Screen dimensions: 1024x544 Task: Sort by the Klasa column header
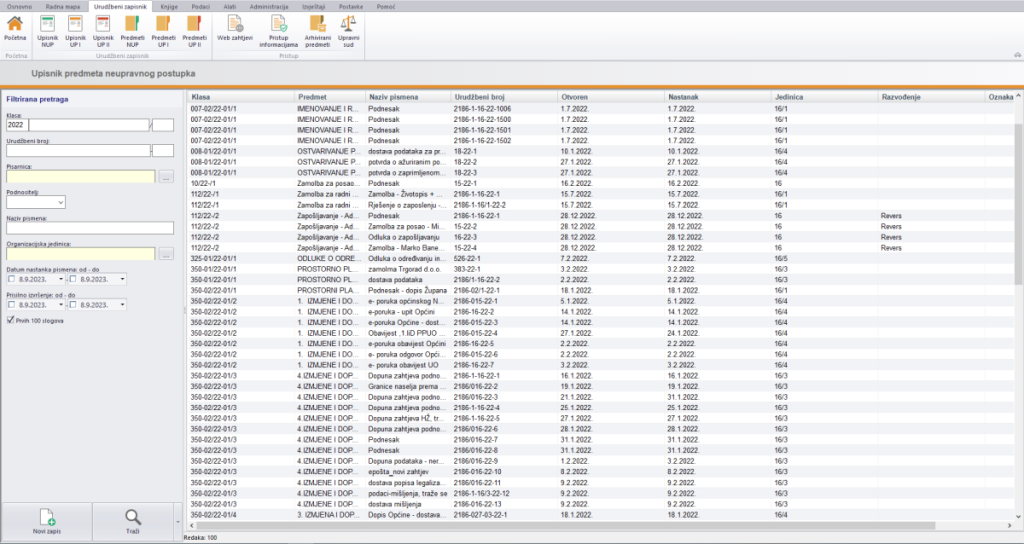241,97
